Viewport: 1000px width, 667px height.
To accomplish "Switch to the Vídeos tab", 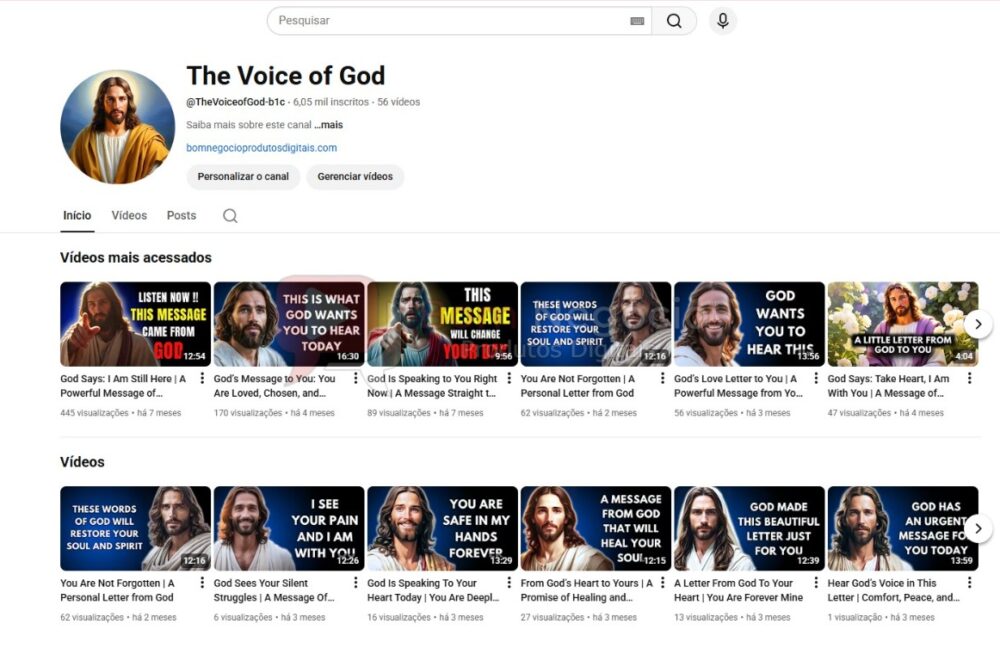I will 129,215.
